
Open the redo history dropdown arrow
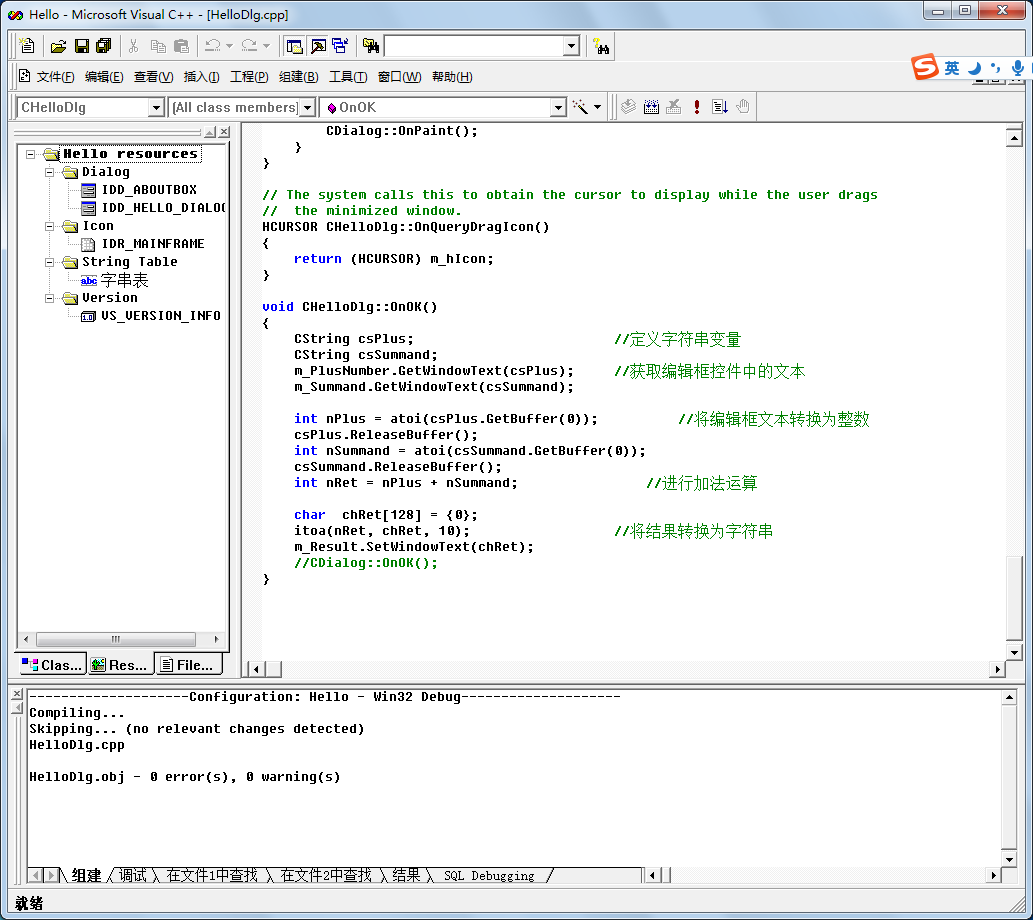(x=266, y=46)
